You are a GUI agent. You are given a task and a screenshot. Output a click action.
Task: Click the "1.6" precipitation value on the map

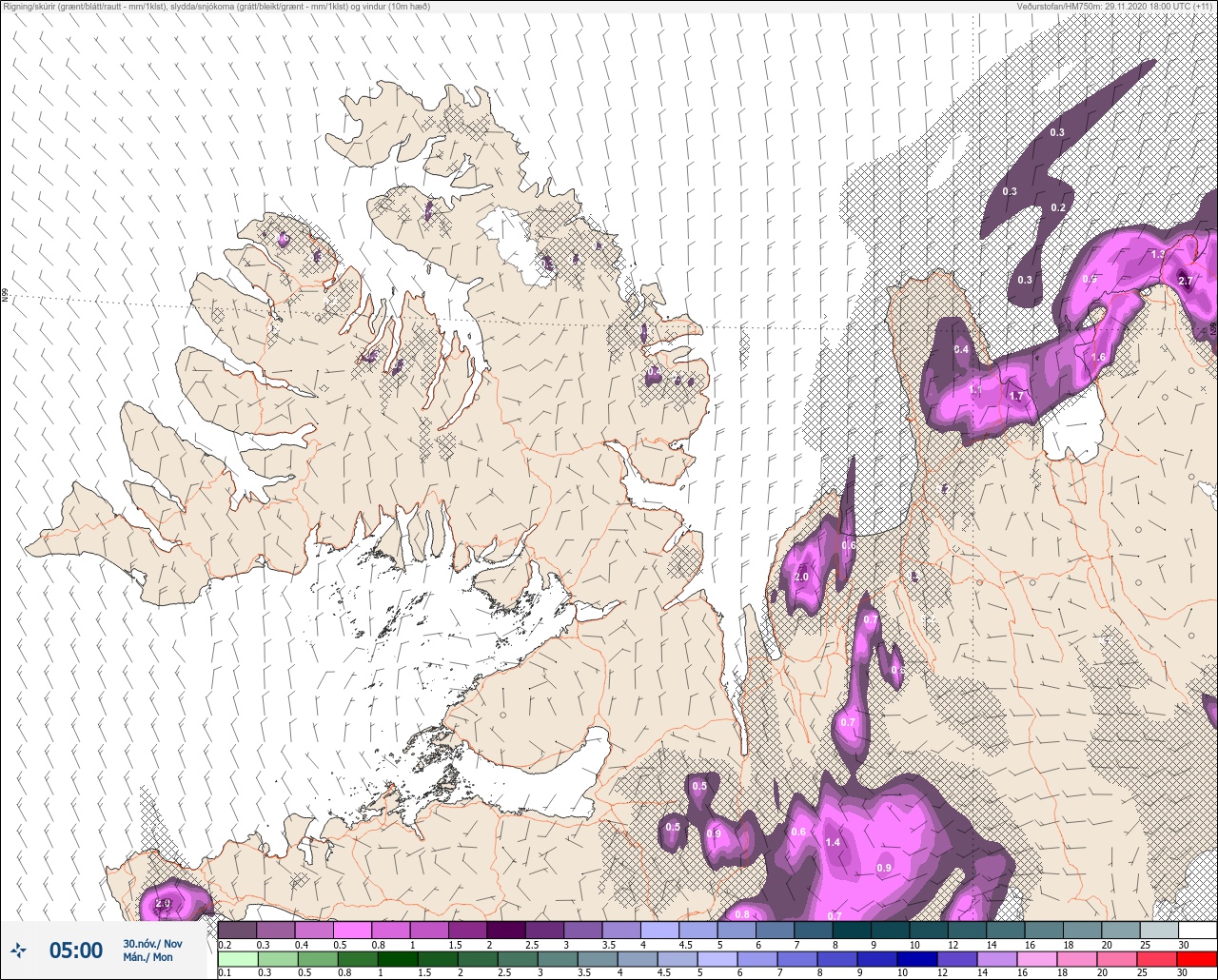(1098, 357)
